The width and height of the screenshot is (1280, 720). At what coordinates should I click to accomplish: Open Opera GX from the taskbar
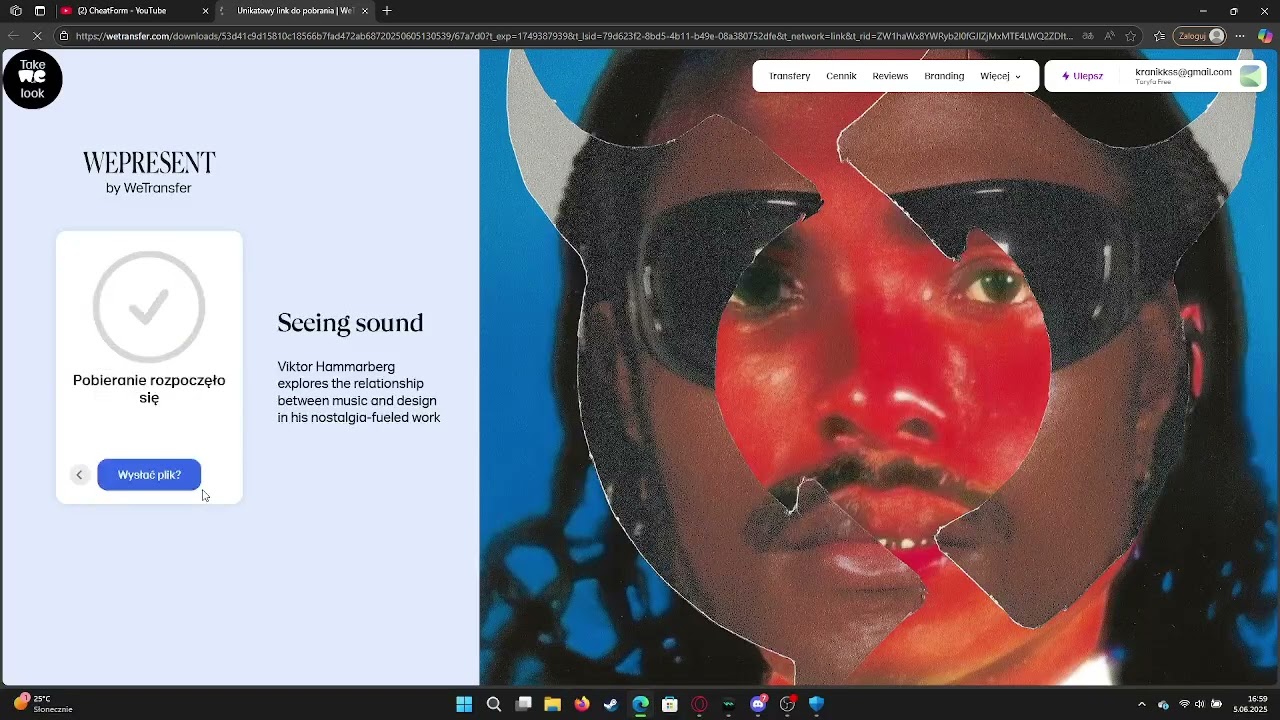coord(699,704)
